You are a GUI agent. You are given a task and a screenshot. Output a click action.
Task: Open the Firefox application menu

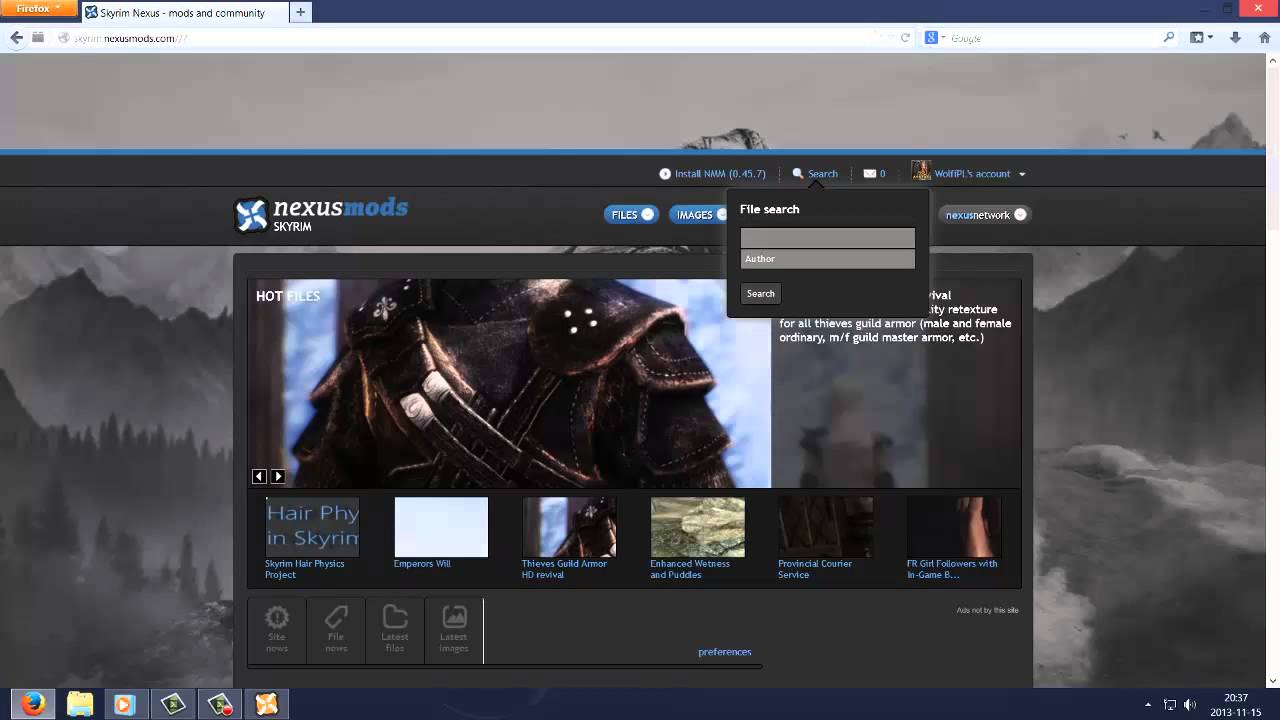coord(38,9)
